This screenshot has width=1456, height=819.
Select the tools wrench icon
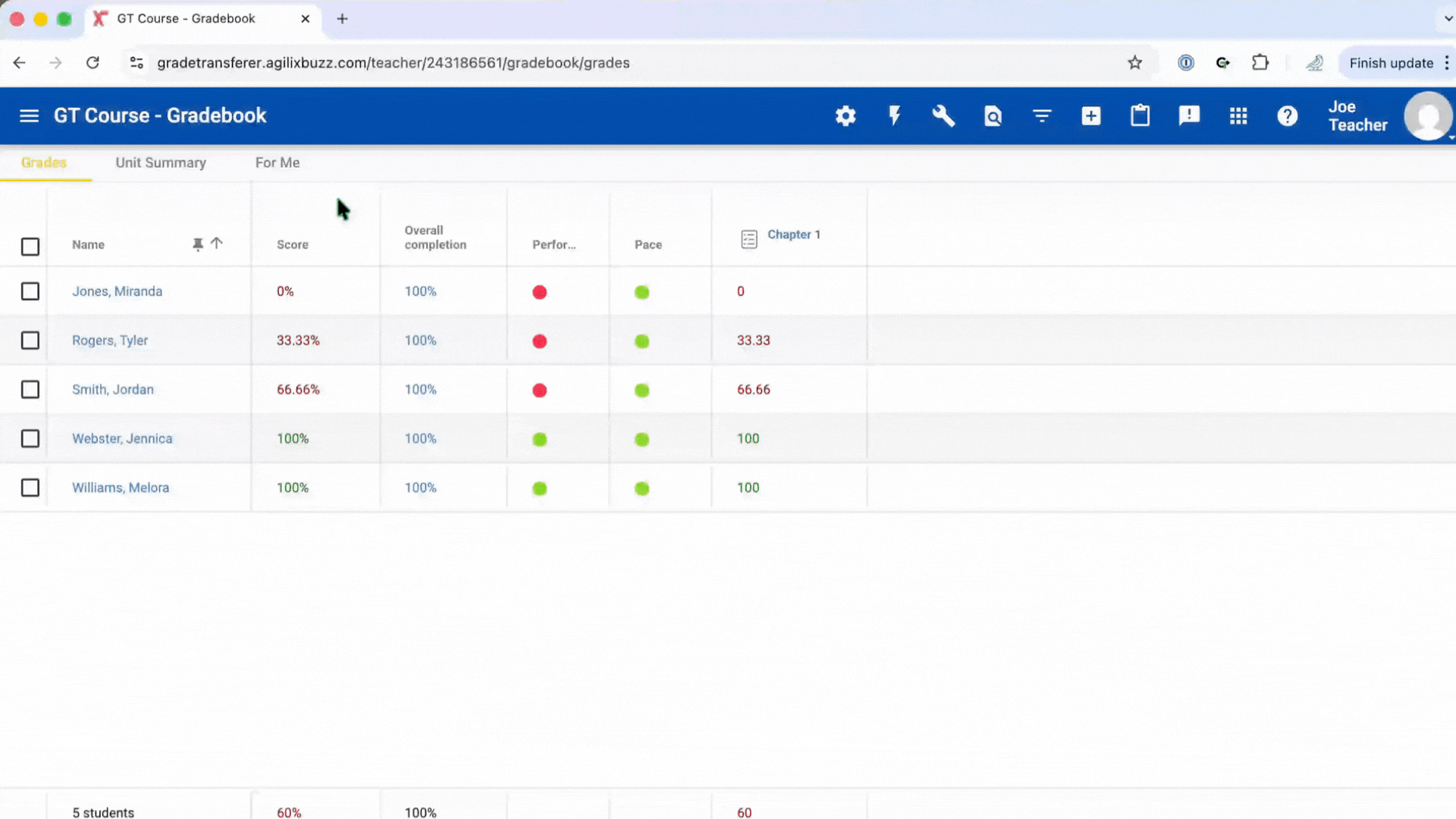[943, 116]
